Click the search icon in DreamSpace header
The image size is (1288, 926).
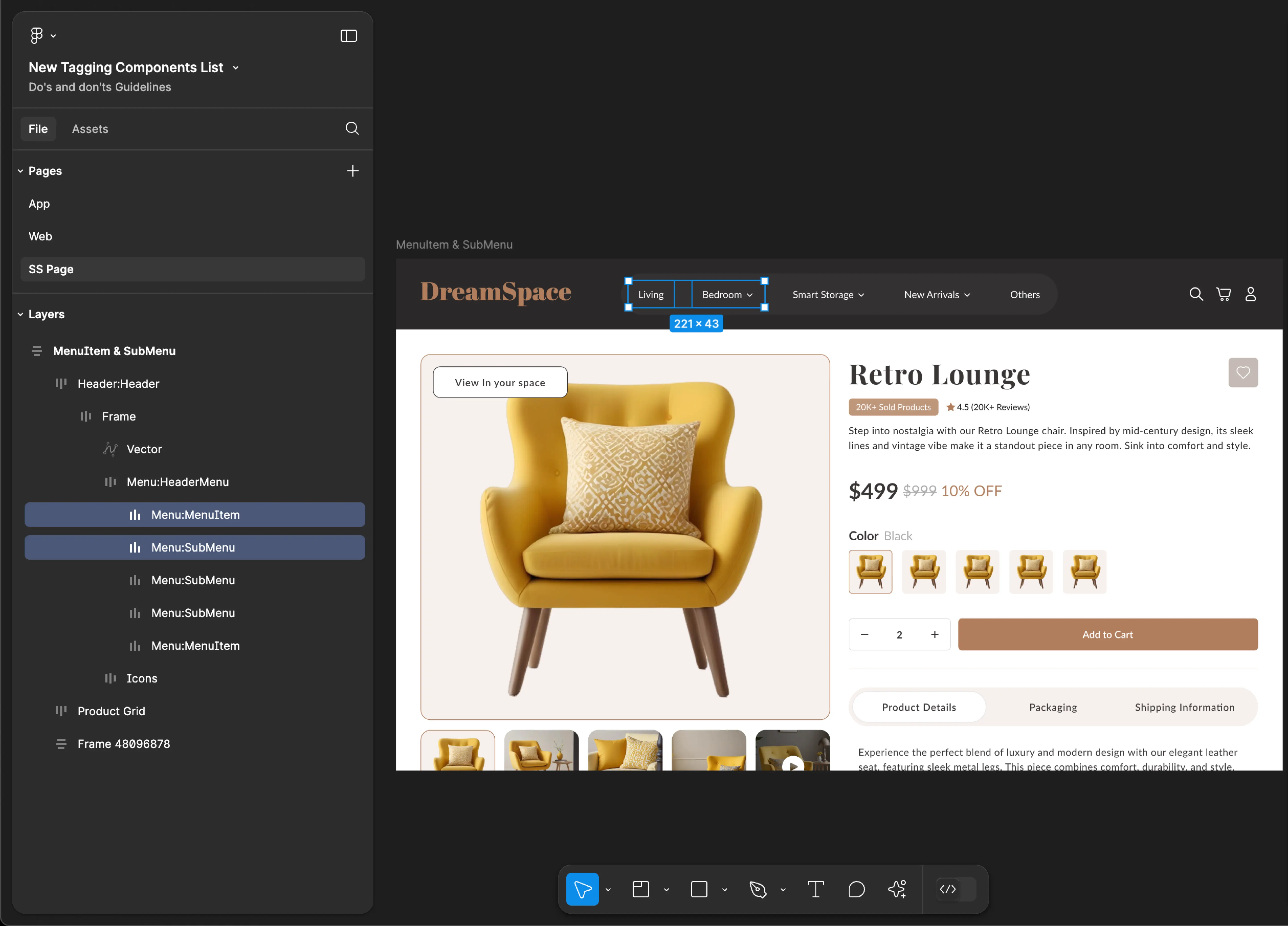click(1196, 294)
